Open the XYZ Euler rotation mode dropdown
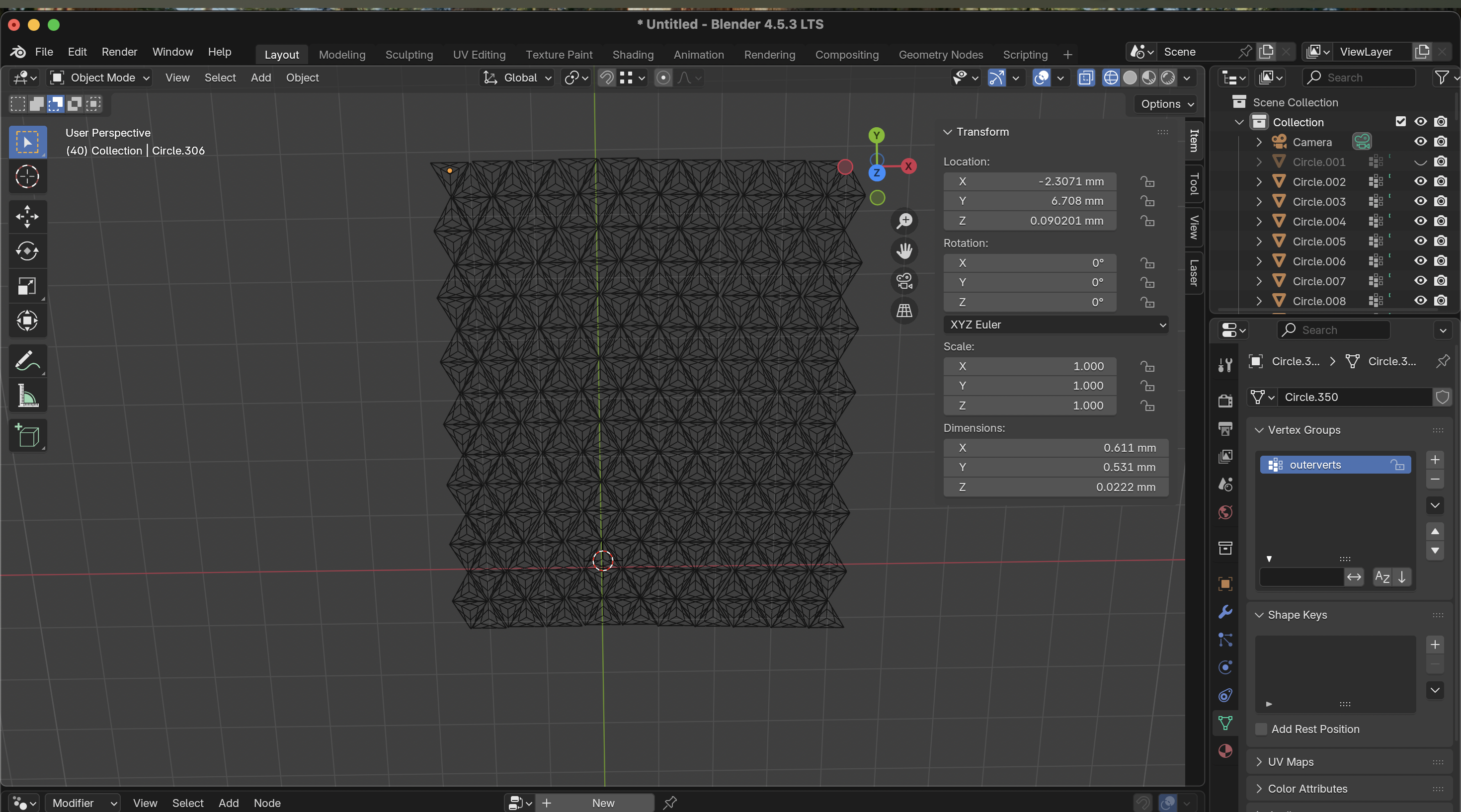Image resolution: width=1461 pixels, height=812 pixels. tap(1055, 325)
